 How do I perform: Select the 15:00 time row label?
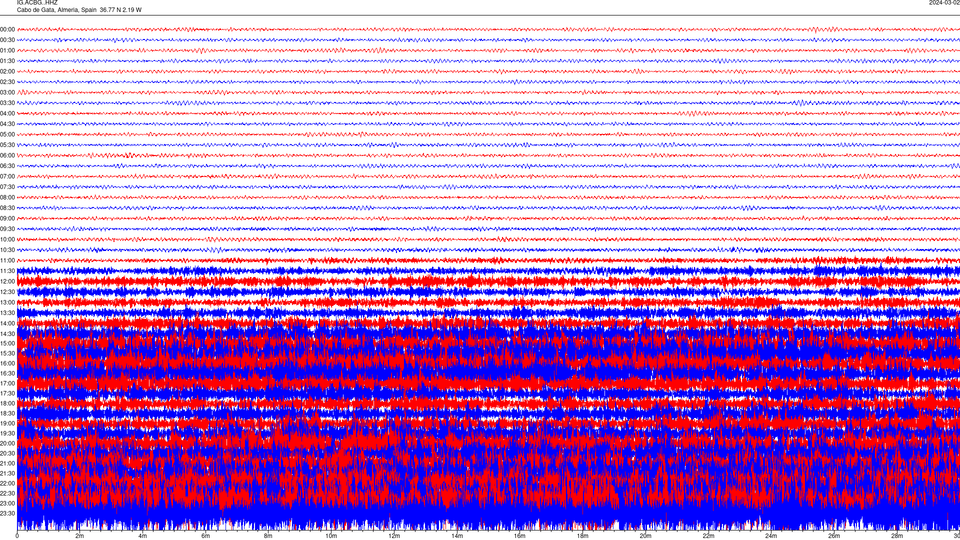7,343
